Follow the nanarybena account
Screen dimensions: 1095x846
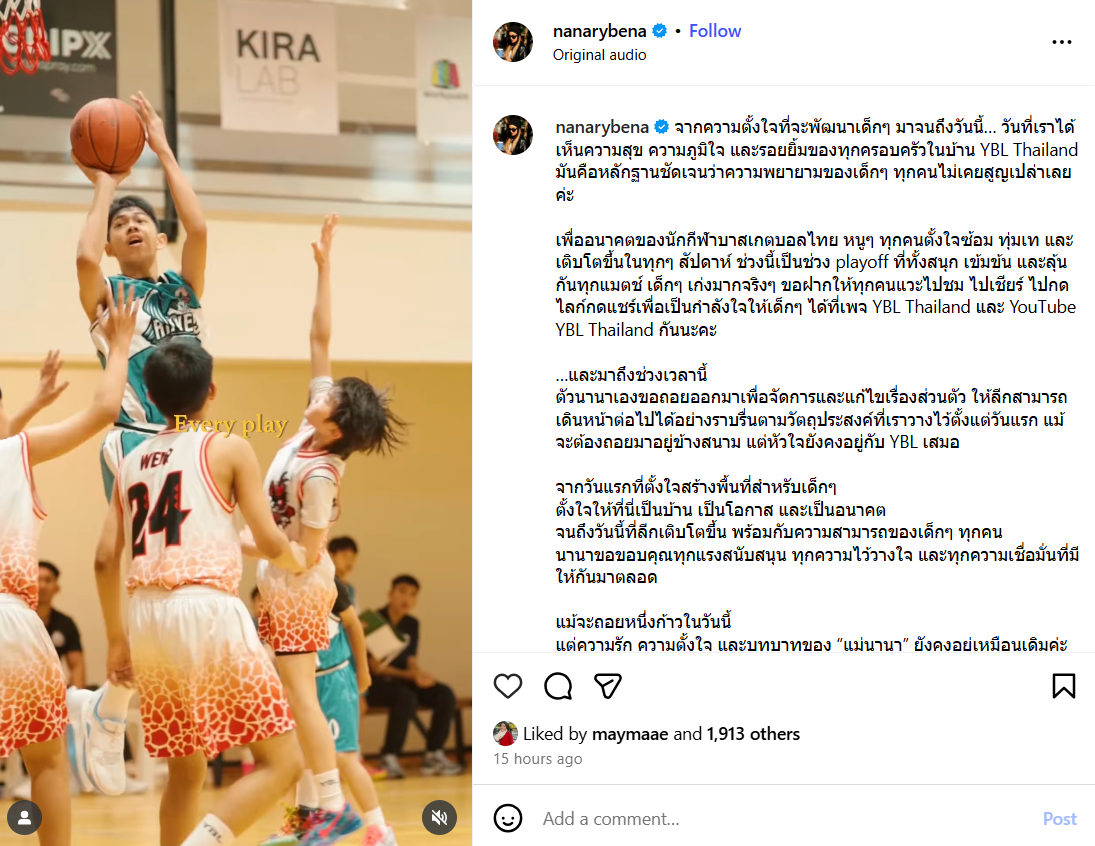(714, 31)
